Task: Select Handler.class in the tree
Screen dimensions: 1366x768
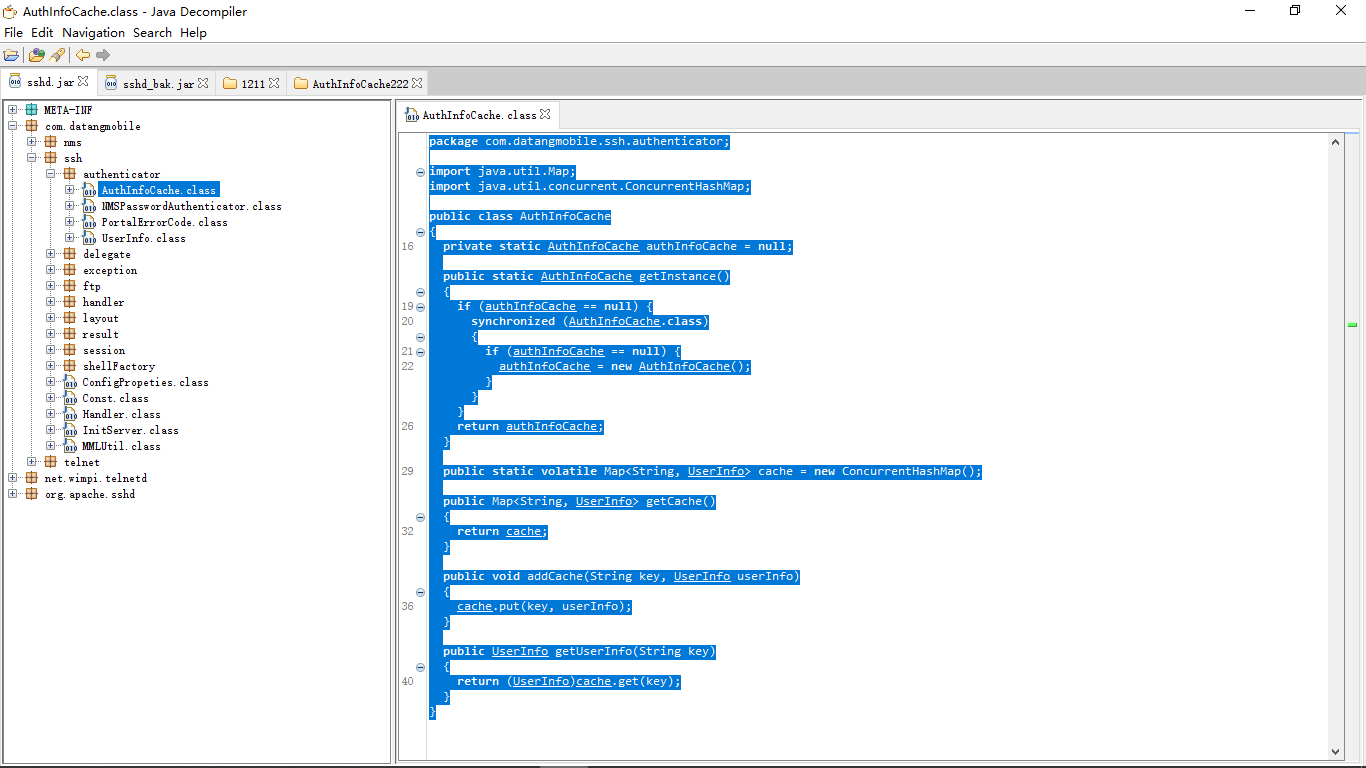Action: click(x=121, y=414)
